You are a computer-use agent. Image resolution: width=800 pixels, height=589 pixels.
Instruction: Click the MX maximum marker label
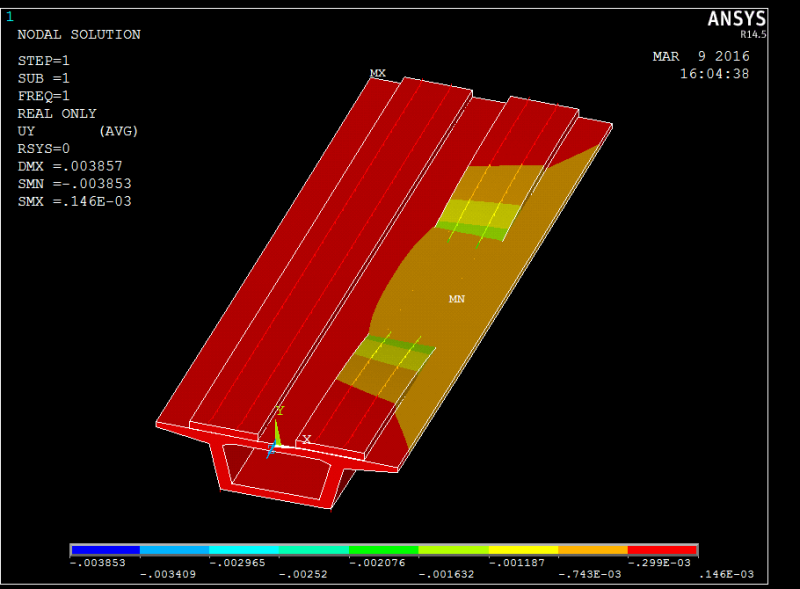(x=378, y=73)
